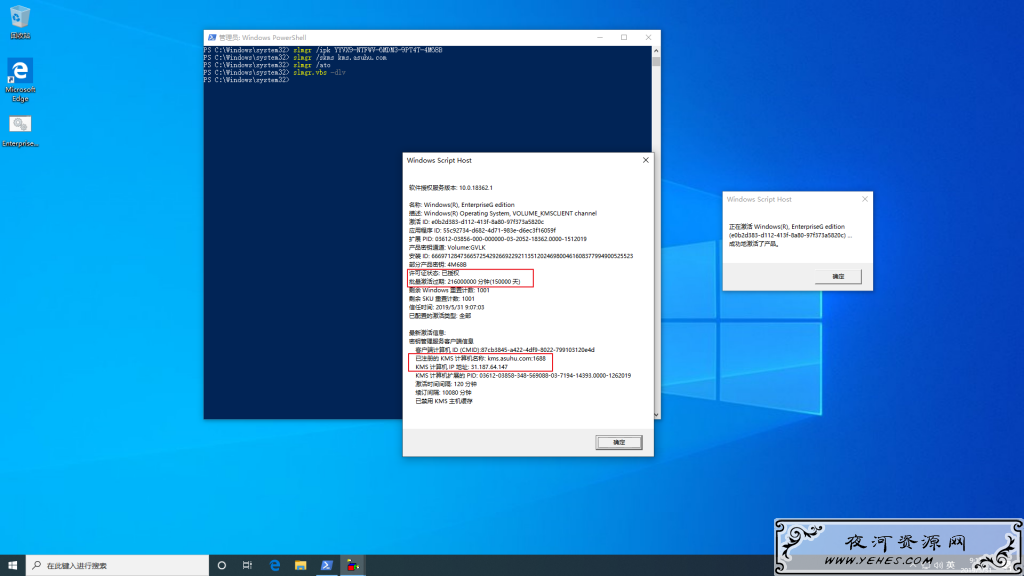
Task: Click the 'slmgr.vbs -dlv' command line
Action: click(275, 72)
